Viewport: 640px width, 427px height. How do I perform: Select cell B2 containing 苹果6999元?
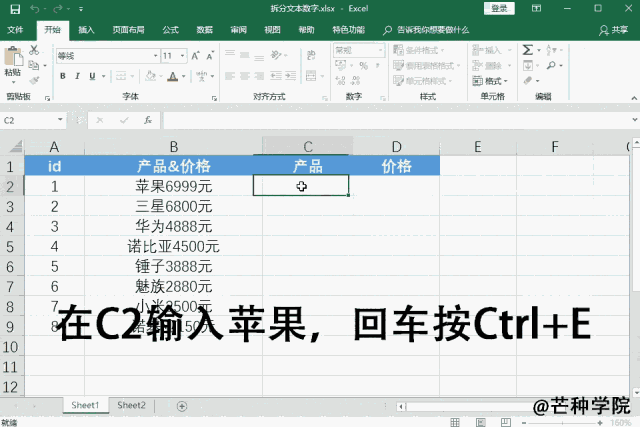[174, 185]
